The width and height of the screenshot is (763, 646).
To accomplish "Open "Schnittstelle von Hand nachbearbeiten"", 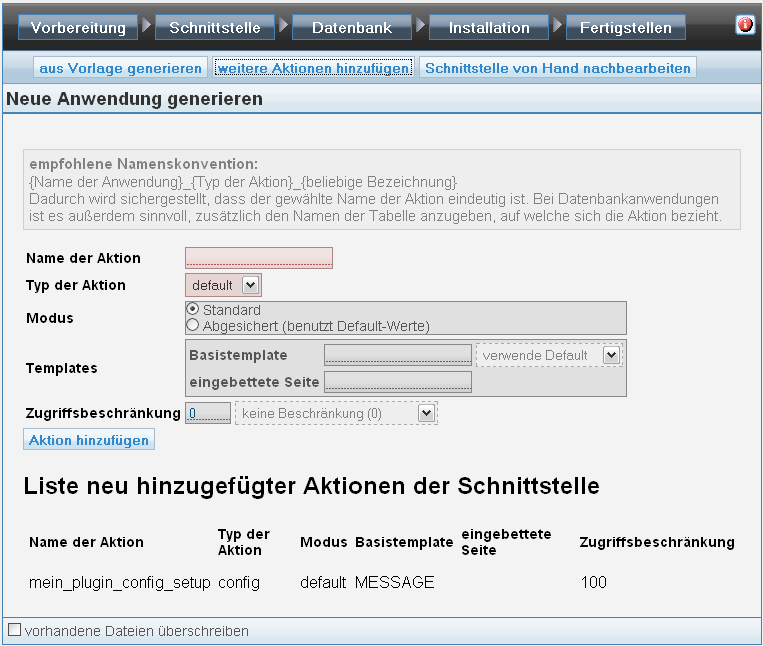I will (x=558, y=68).
